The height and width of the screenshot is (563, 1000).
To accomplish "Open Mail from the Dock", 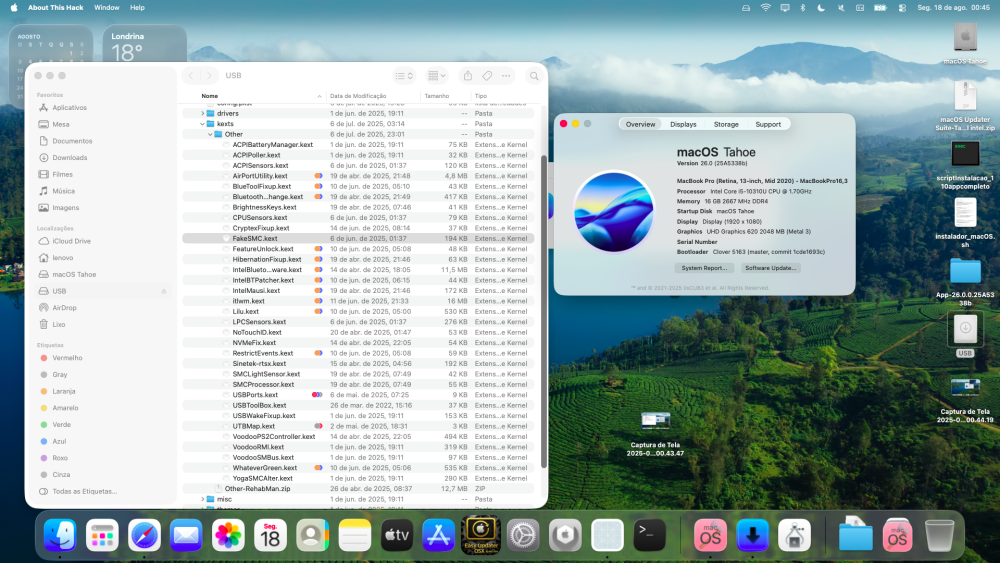I will pyautogui.click(x=186, y=535).
